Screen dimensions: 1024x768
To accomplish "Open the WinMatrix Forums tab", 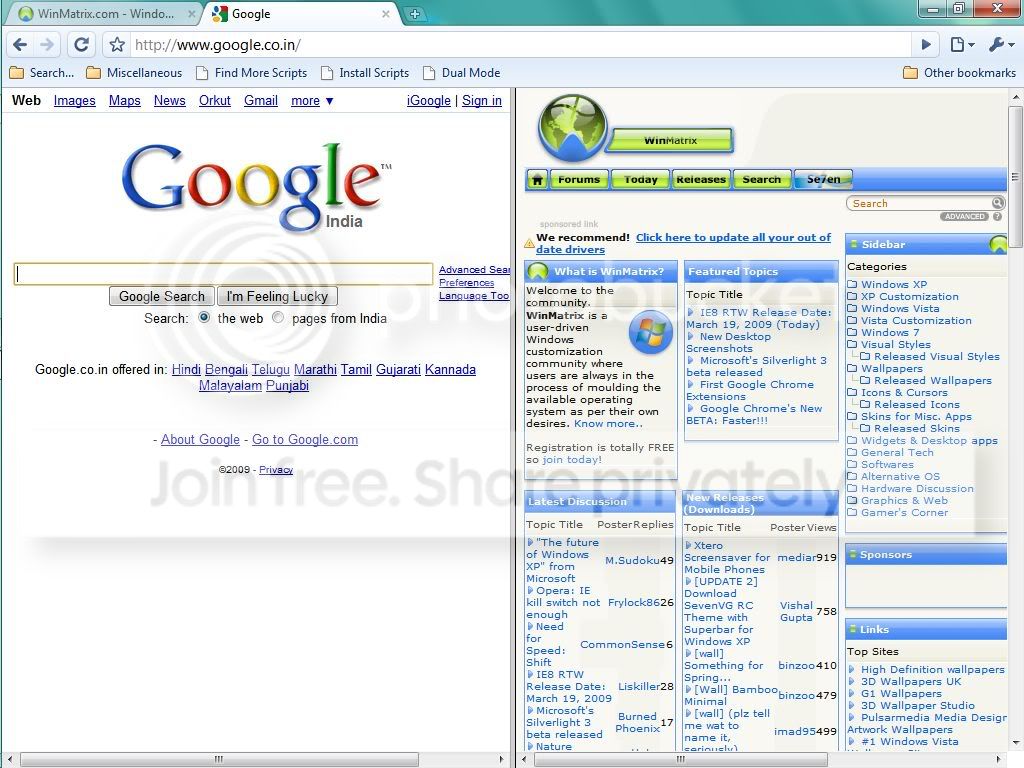I will click(579, 179).
